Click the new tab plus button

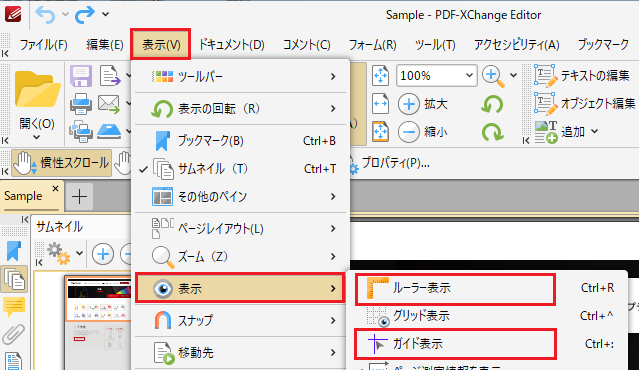tap(79, 197)
